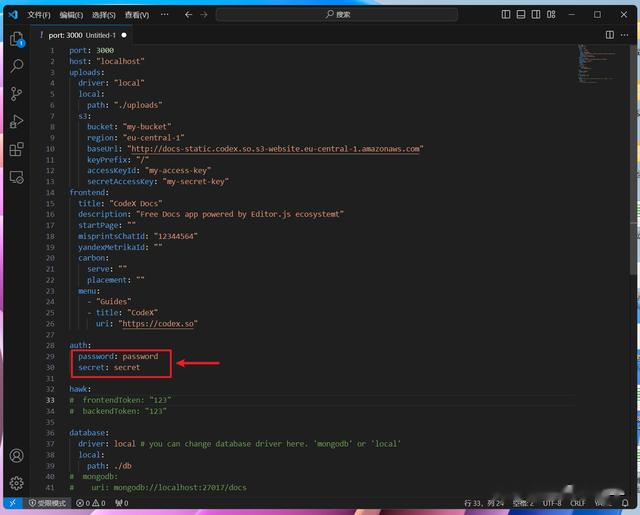Open the customize layout icon

(x=551, y=15)
